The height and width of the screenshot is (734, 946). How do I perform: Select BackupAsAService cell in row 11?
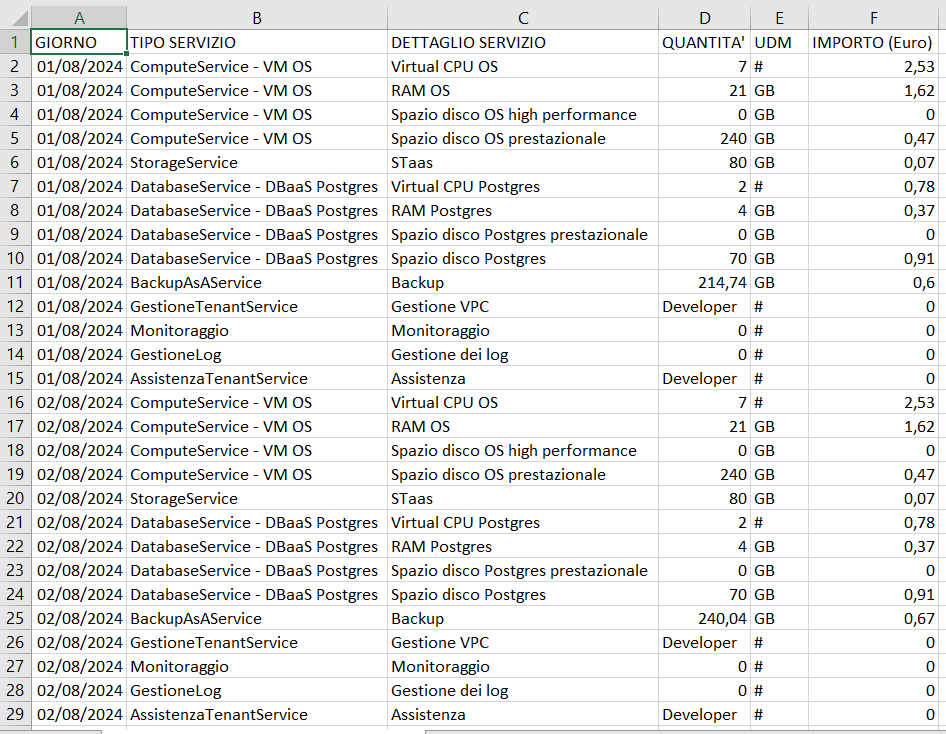tap(257, 282)
